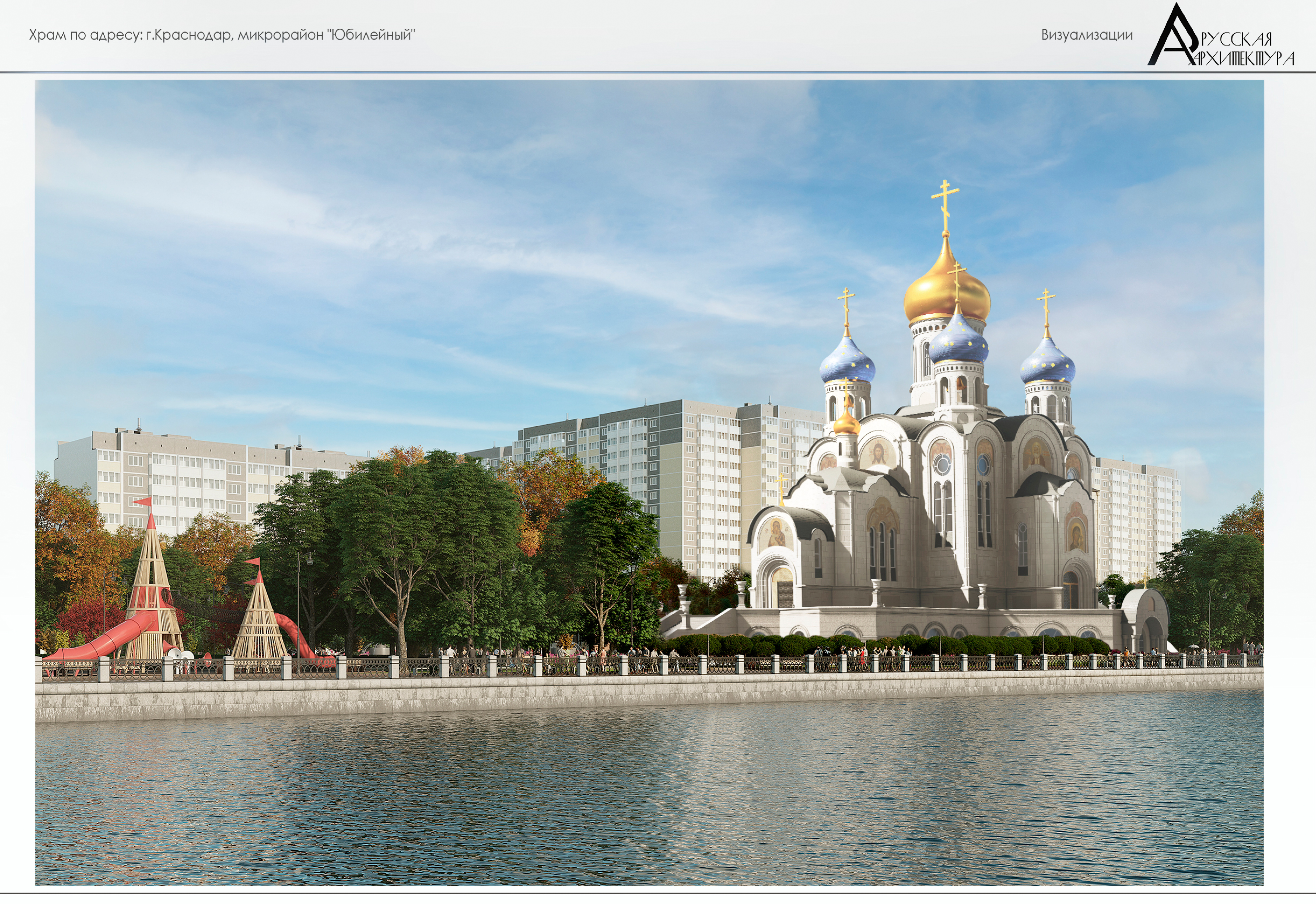Click the Визуализации heading text

pyautogui.click(x=1087, y=35)
